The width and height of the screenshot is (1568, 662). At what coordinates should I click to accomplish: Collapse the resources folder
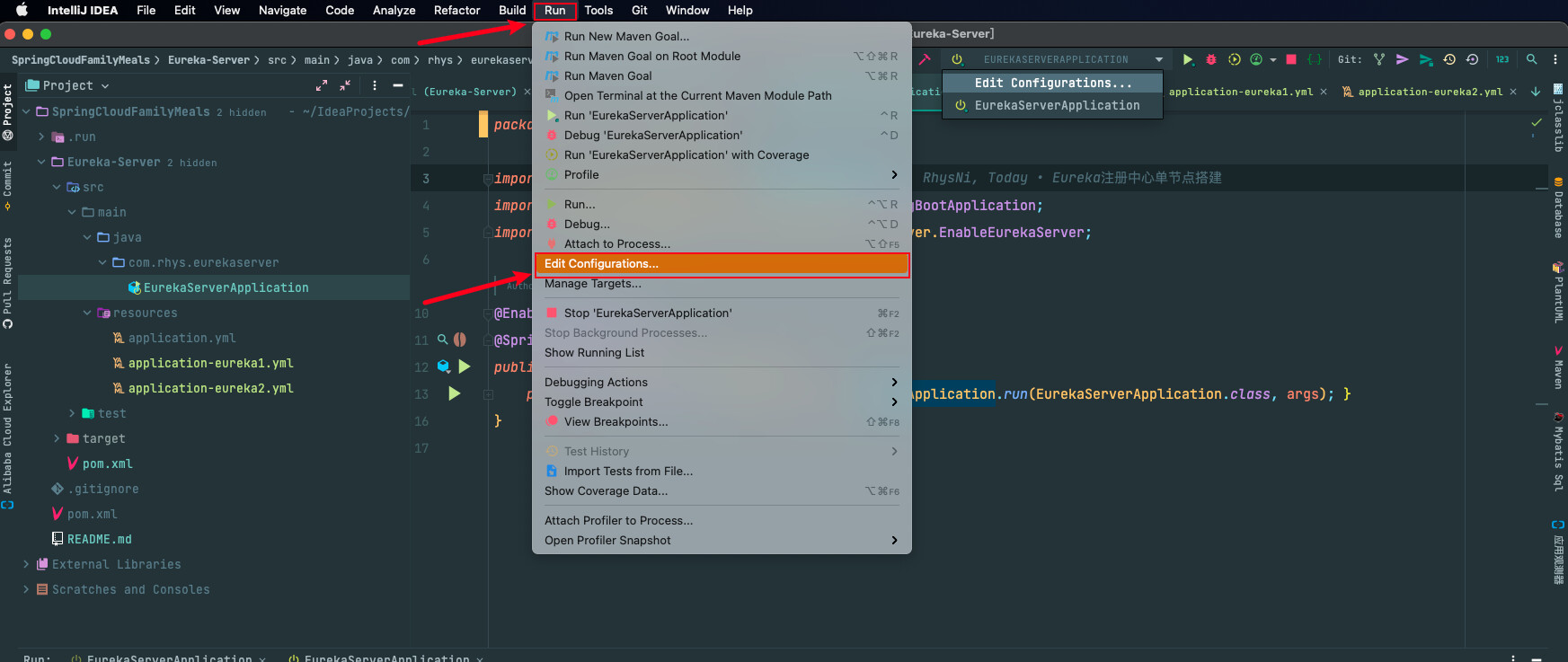(x=87, y=313)
